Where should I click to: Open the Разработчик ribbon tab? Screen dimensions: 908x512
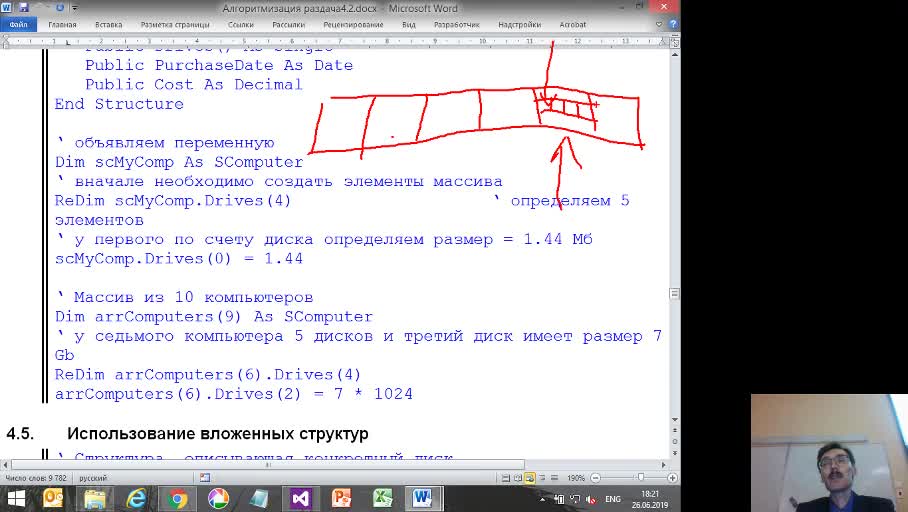(x=456, y=25)
